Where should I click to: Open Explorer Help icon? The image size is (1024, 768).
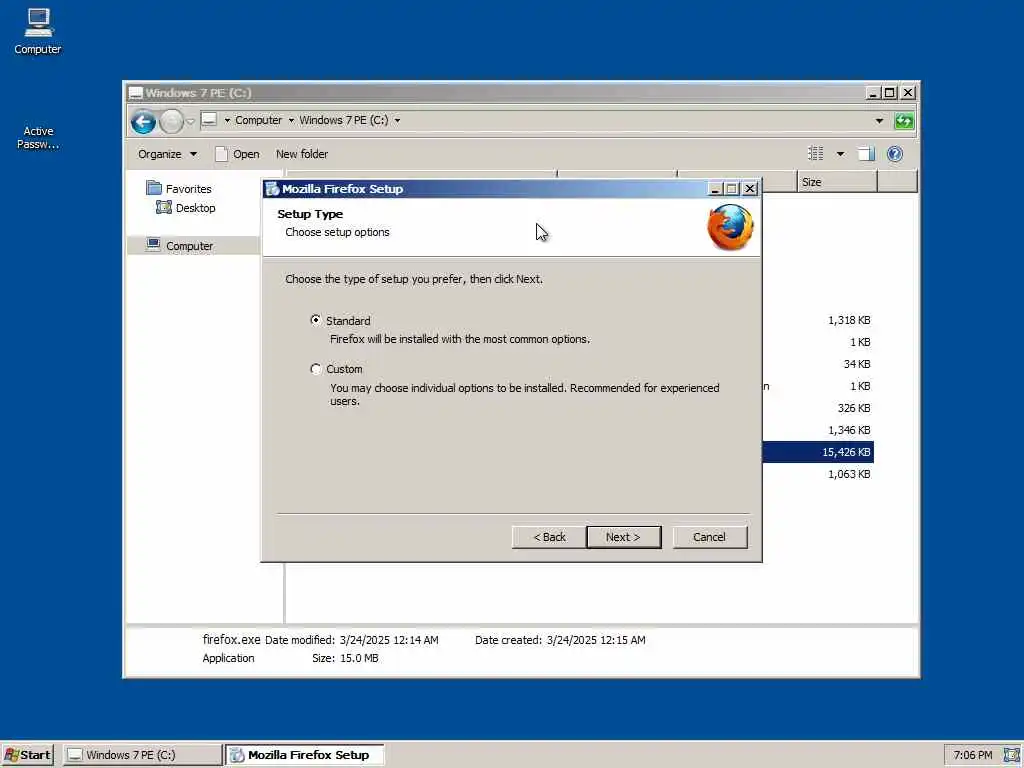[x=895, y=154]
